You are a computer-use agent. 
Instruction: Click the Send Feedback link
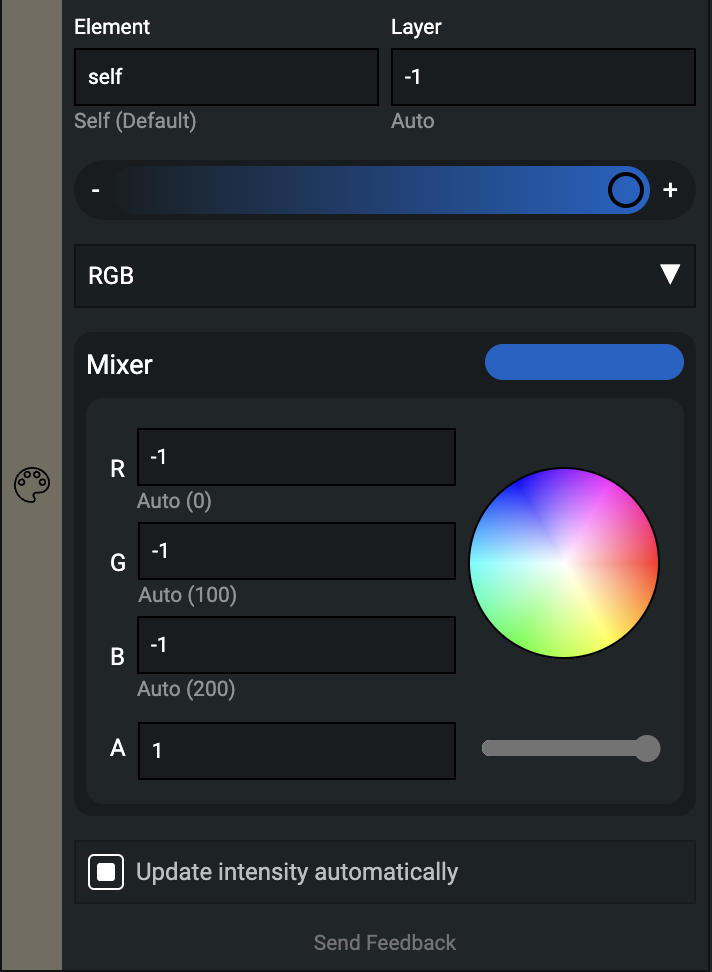pos(385,942)
